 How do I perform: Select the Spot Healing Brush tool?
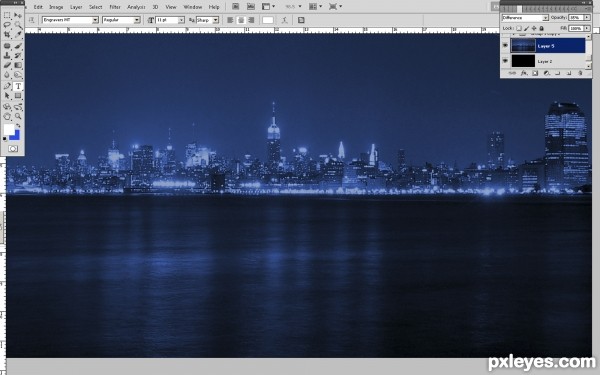[7, 46]
